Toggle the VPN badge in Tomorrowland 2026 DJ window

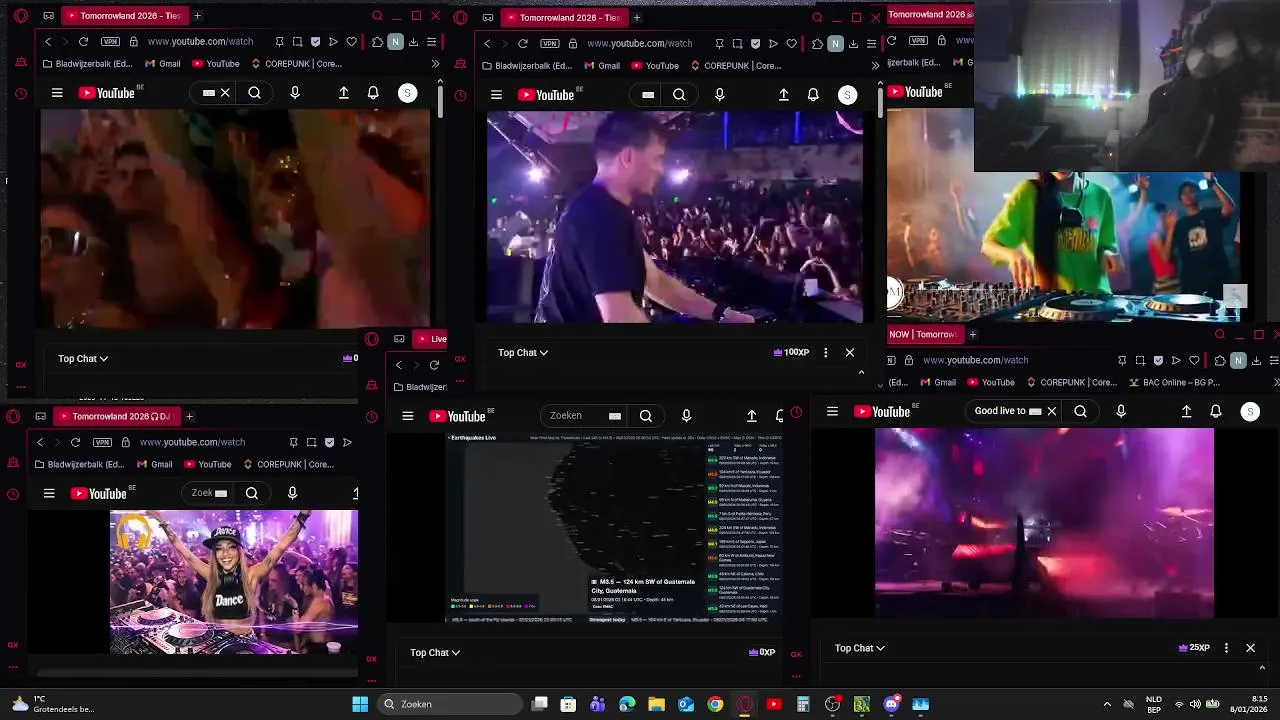coord(102,442)
